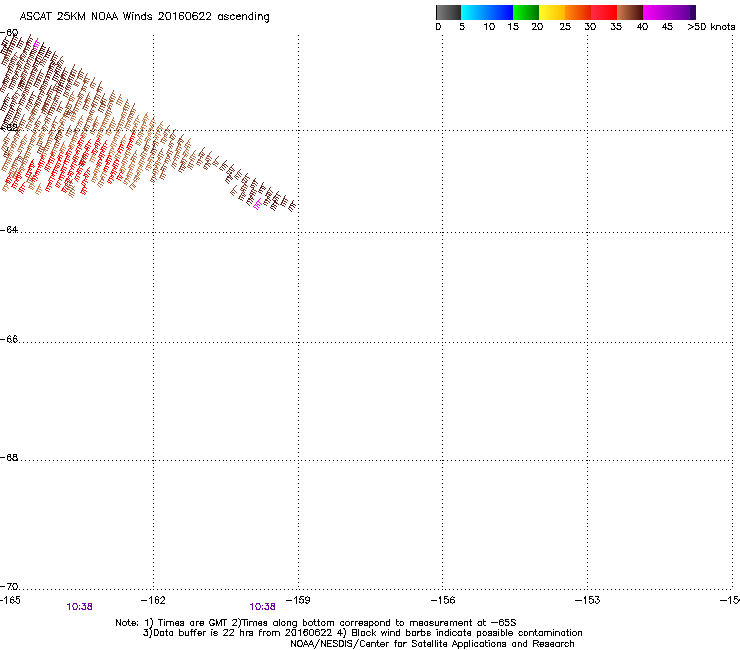The height and width of the screenshot is (650, 740).
Task: Click the longitude label '-153'
Action: [x=588, y=600]
